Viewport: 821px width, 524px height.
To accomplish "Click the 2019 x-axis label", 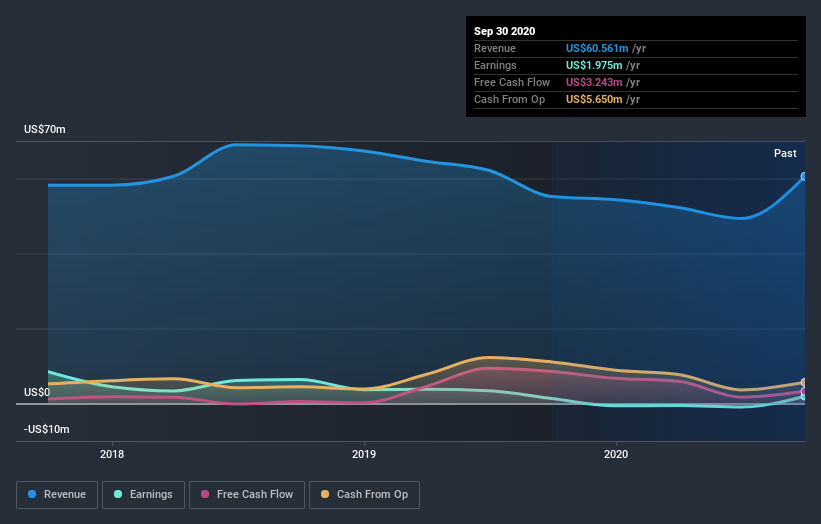I will click(x=364, y=454).
